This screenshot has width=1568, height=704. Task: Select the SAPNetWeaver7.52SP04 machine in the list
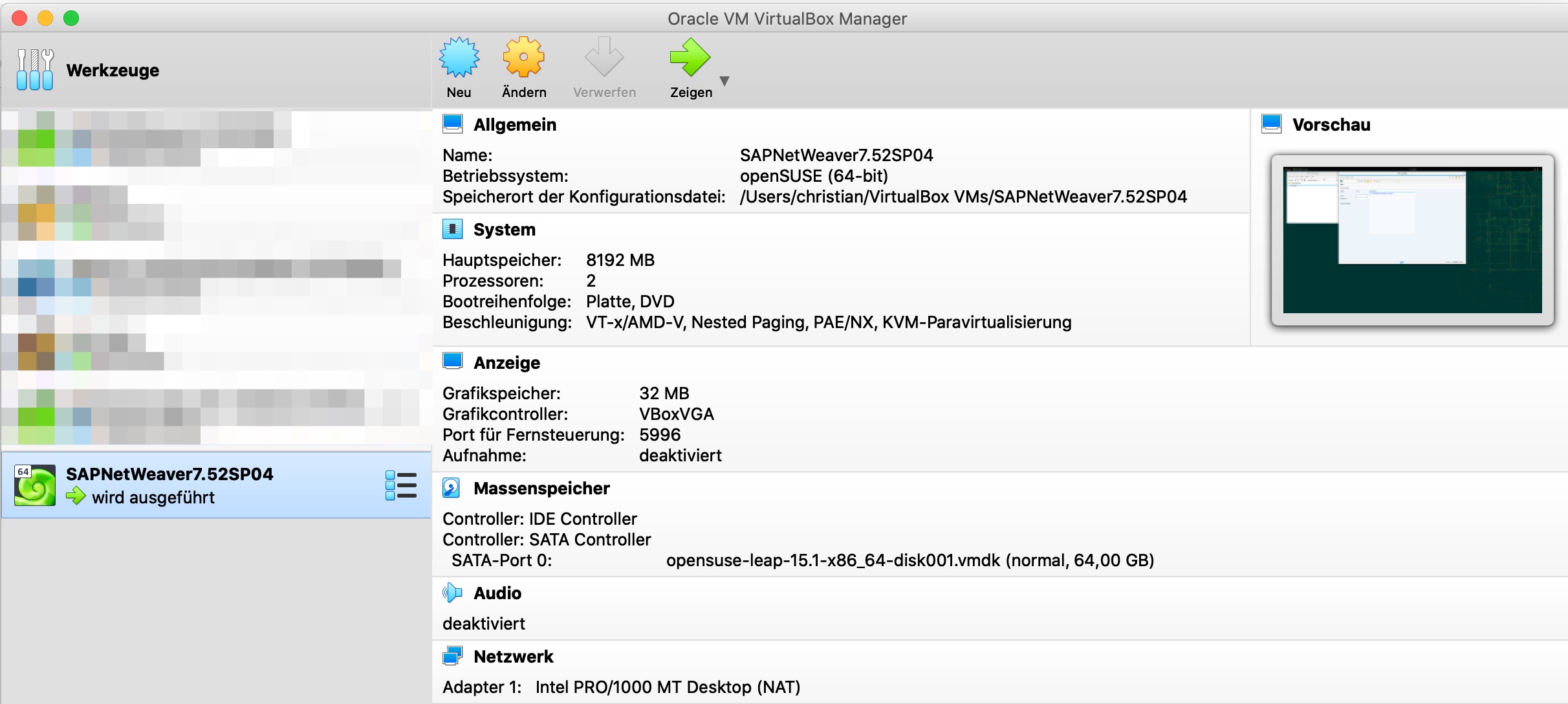pos(216,485)
